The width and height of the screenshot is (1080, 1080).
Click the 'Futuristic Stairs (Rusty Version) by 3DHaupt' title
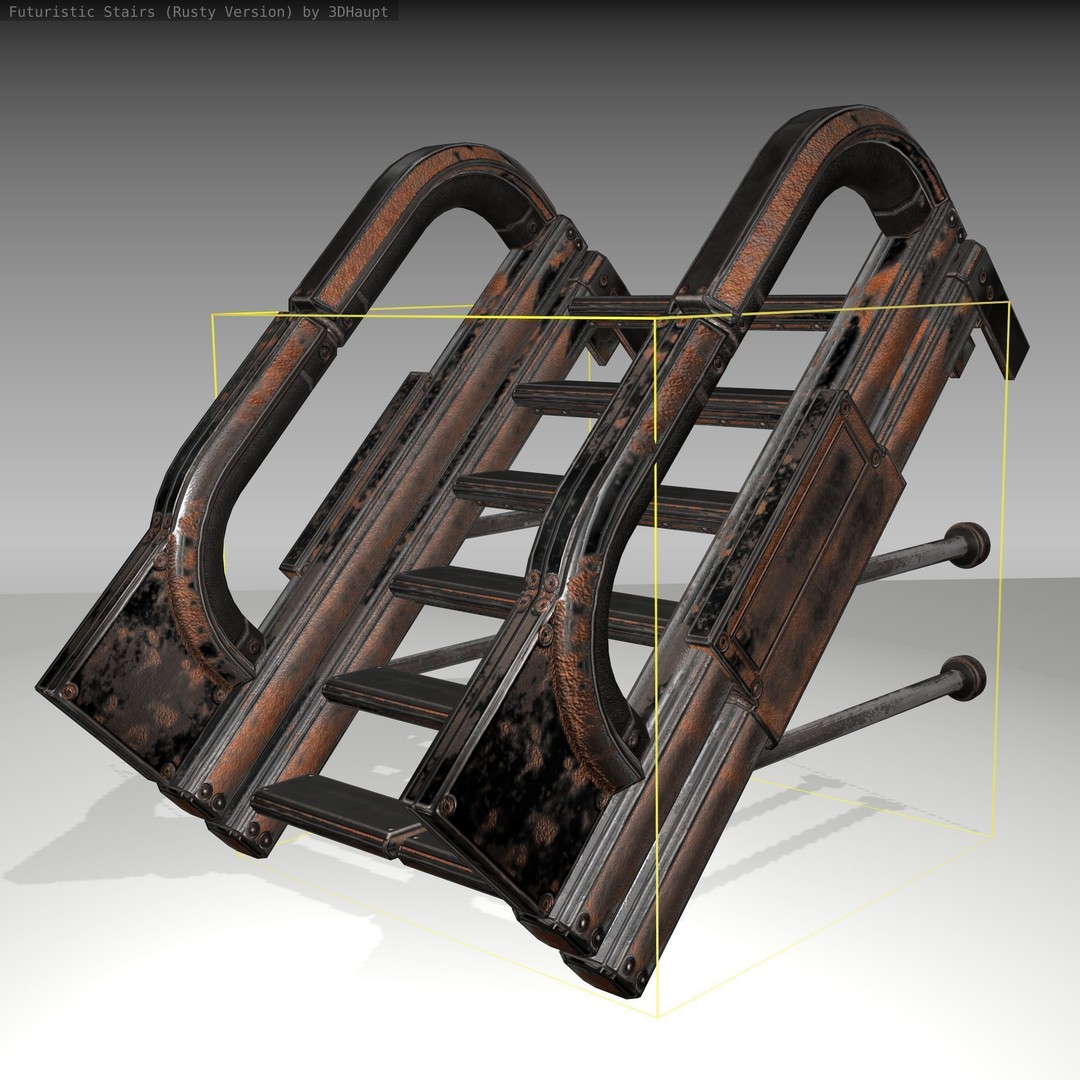pyautogui.click(x=198, y=12)
